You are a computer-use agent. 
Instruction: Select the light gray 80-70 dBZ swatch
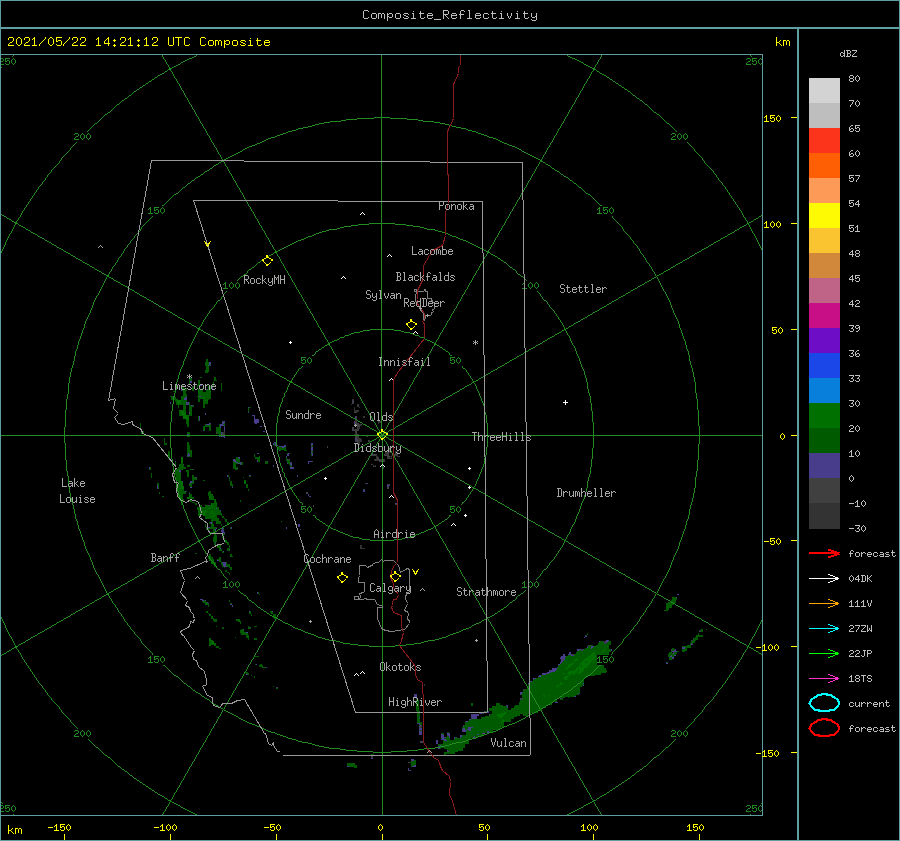(x=824, y=91)
